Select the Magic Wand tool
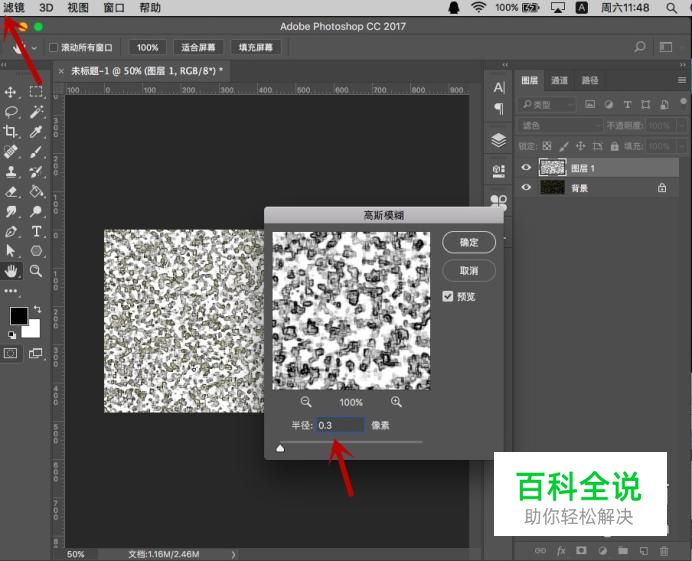Screen dimensions: 692x561 [36, 112]
